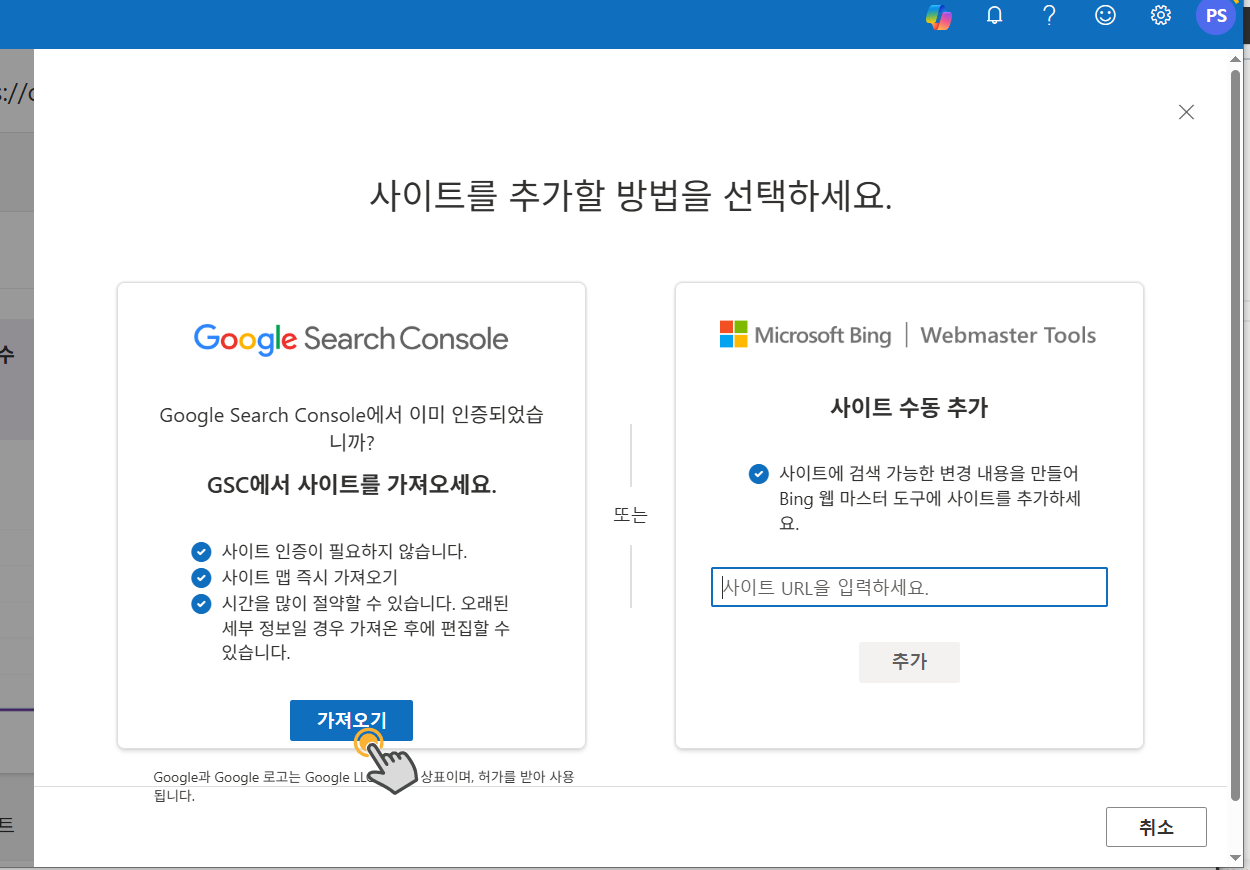Screen dimensions: 1250x870
Task: Click the Google Search Console에서 이미 인증되었습니까 text
Action: pyautogui.click(x=351, y=428)
